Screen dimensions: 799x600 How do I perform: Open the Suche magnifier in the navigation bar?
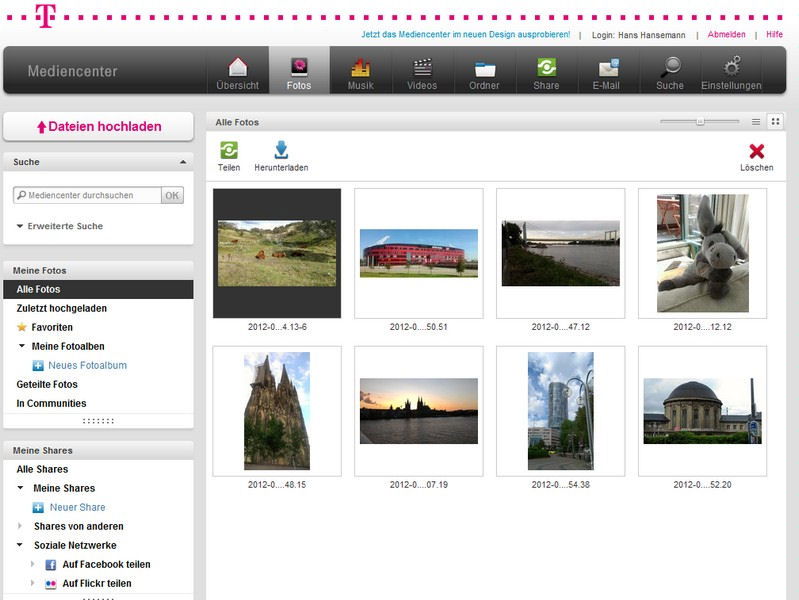[670, 73]
